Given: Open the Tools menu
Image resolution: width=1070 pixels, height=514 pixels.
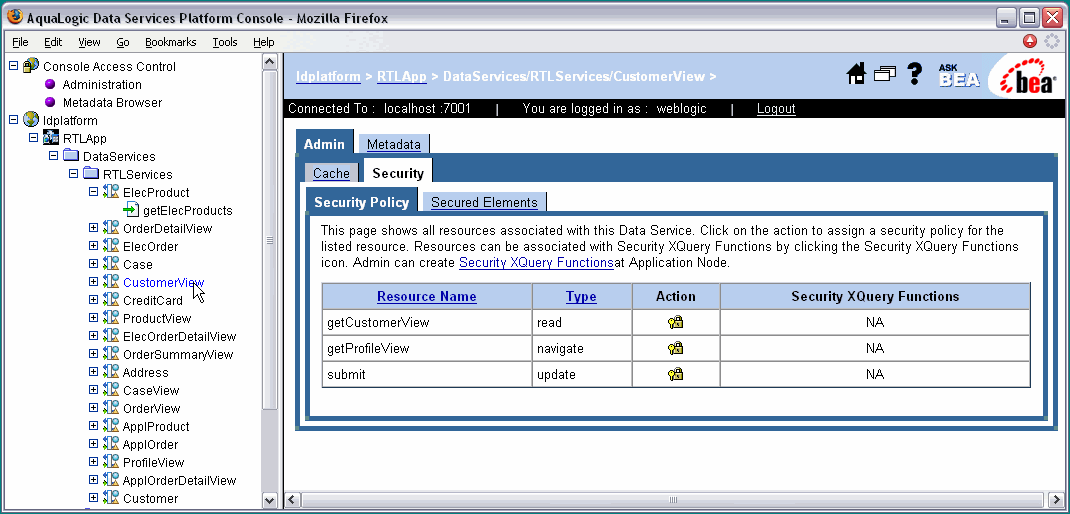Looking at the screenshot, I should [x=225, y=42].
